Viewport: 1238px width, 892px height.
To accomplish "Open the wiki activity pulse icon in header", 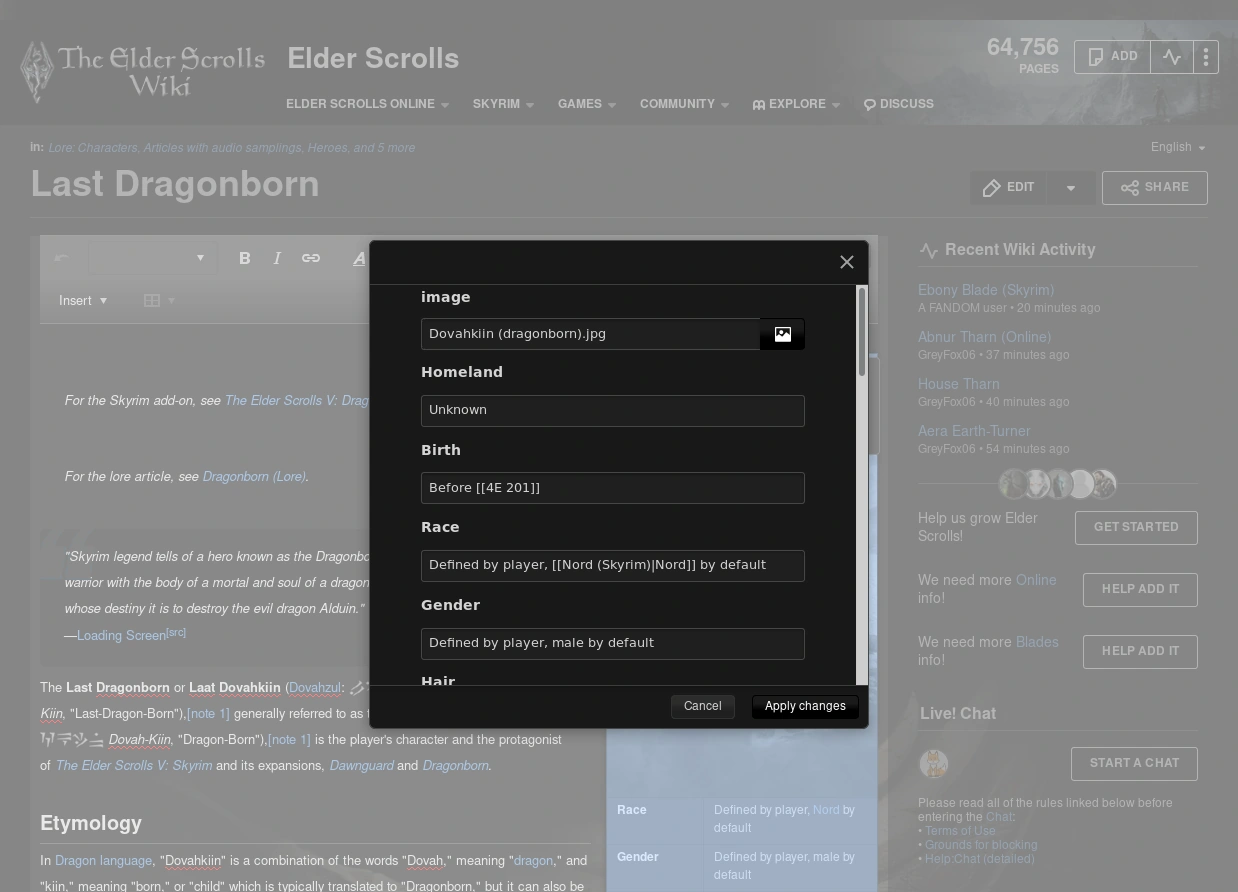I will [1171, 57].
